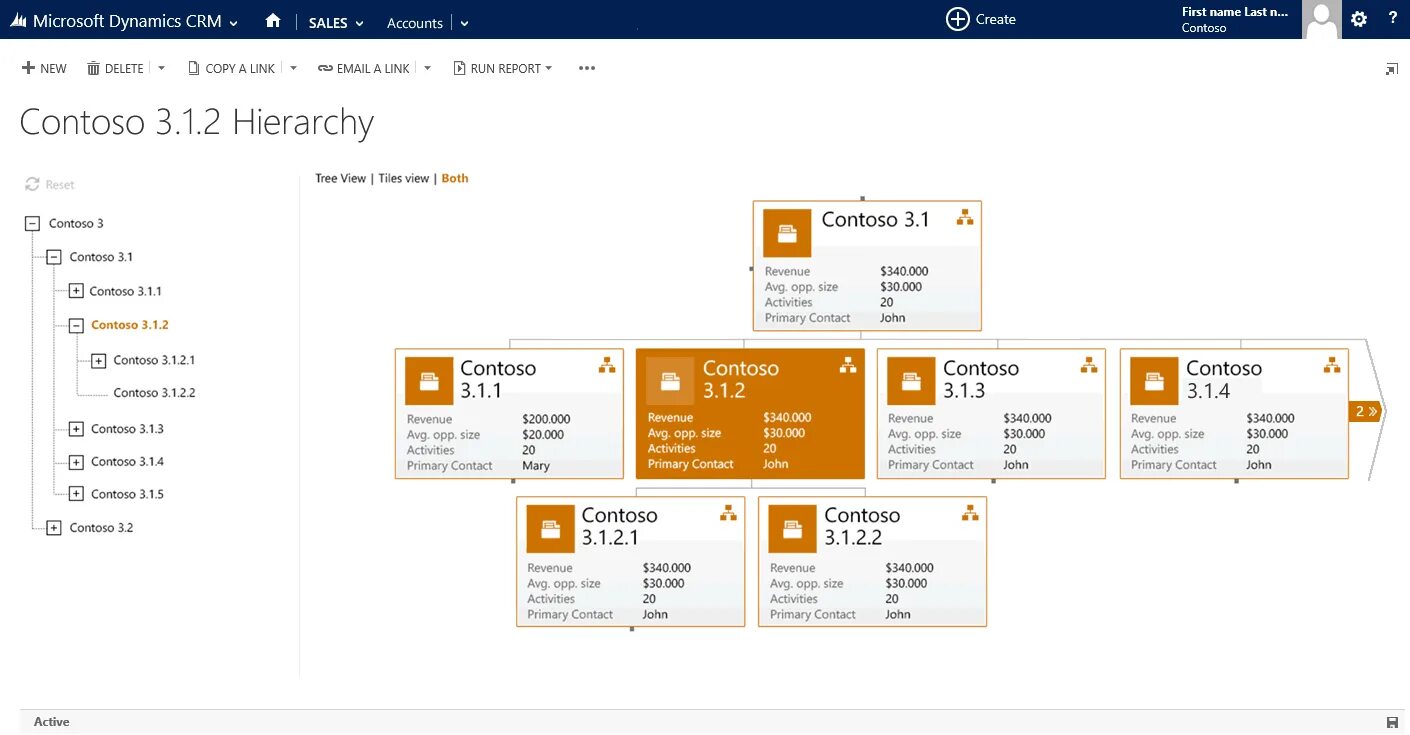Open the COPY A LINK dropdown arrow
This screenshot has width=1410, height=735.
point(293,68)
